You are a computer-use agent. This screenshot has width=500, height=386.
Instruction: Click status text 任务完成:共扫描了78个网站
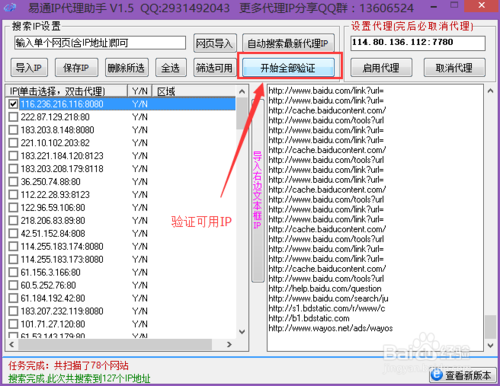click(68, 366)
